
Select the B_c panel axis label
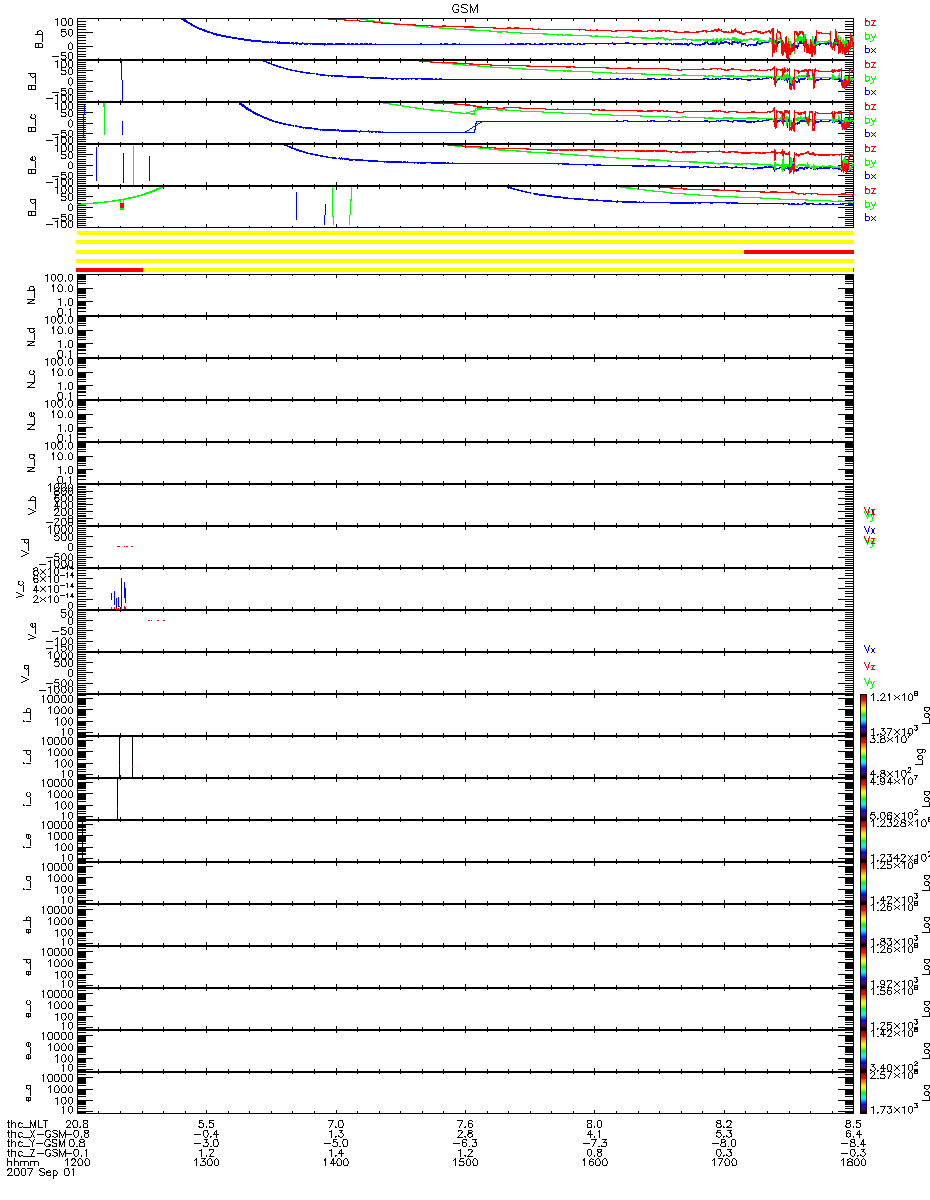[31, 123]
